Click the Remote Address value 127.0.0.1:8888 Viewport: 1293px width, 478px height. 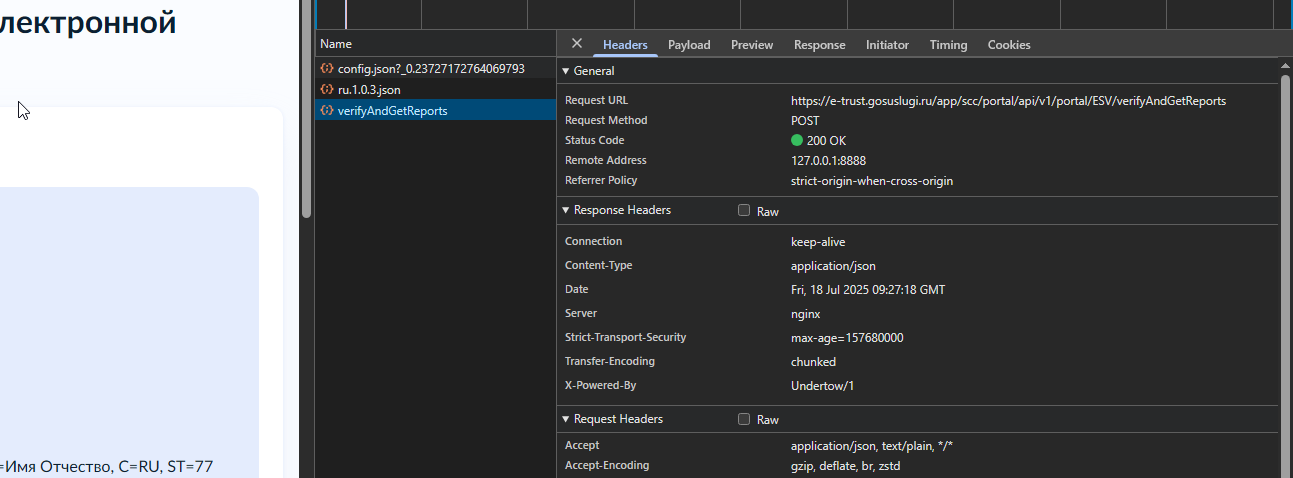click(x=828, y=160)
